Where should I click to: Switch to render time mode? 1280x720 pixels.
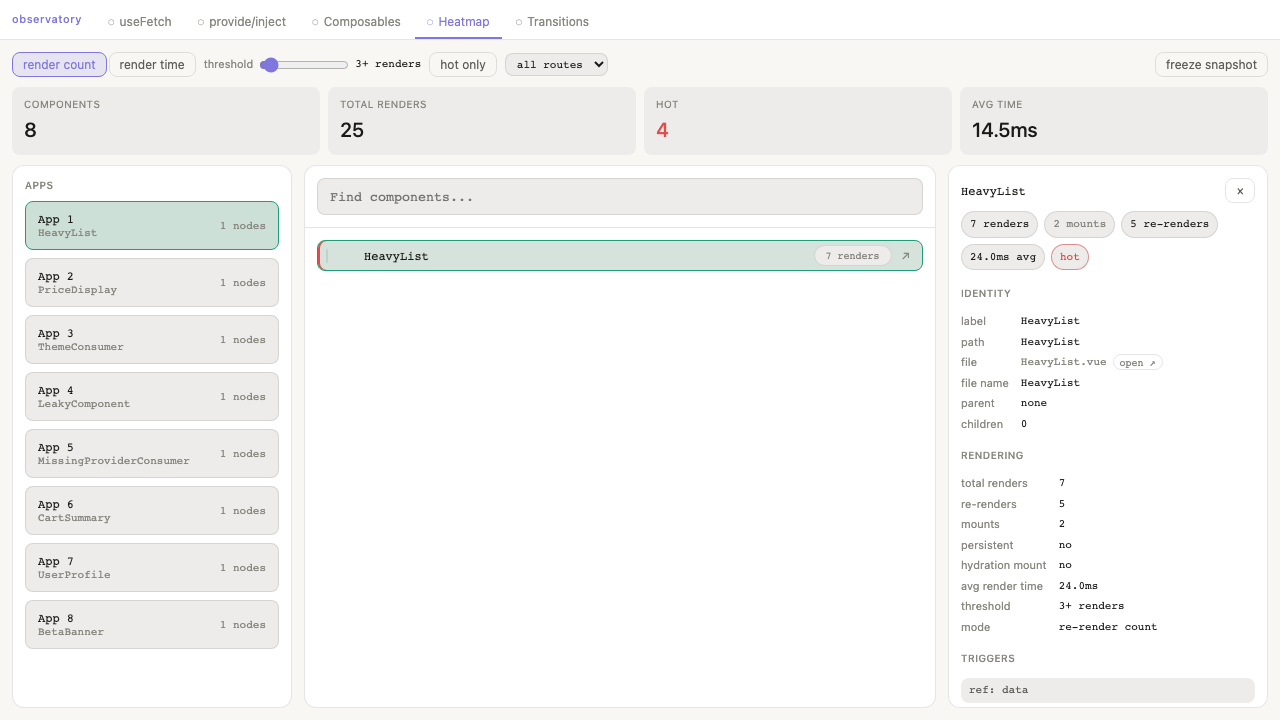[x=152, y=65]
